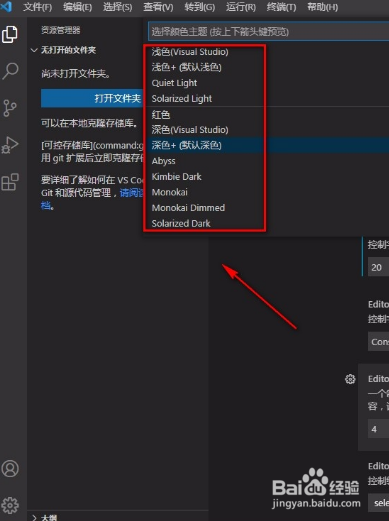
Task: Open the 运行(R) menu
Action: [241, 7]
